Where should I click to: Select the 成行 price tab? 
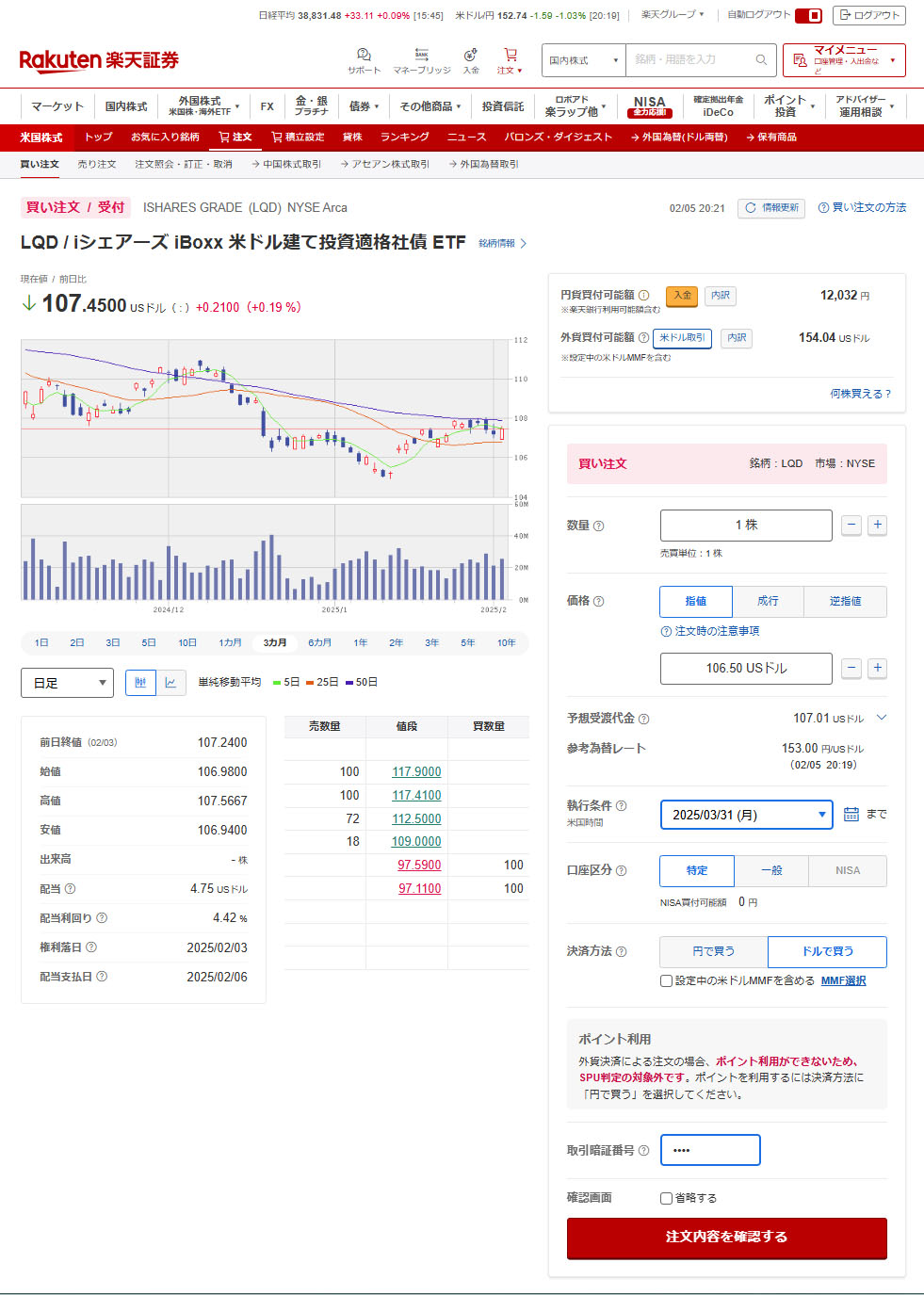768,601
